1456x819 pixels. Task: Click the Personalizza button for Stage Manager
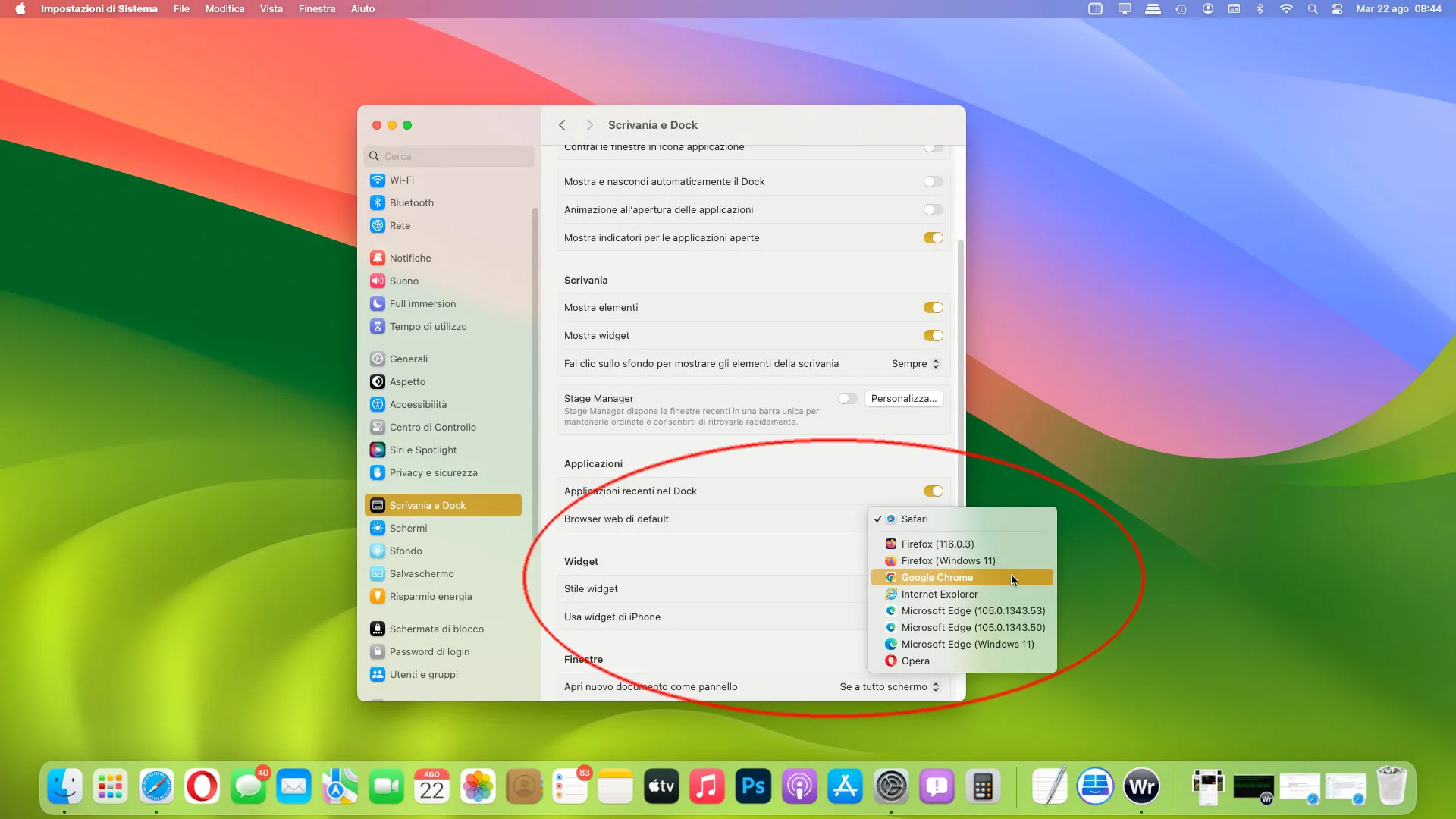(x=904, y=398)
